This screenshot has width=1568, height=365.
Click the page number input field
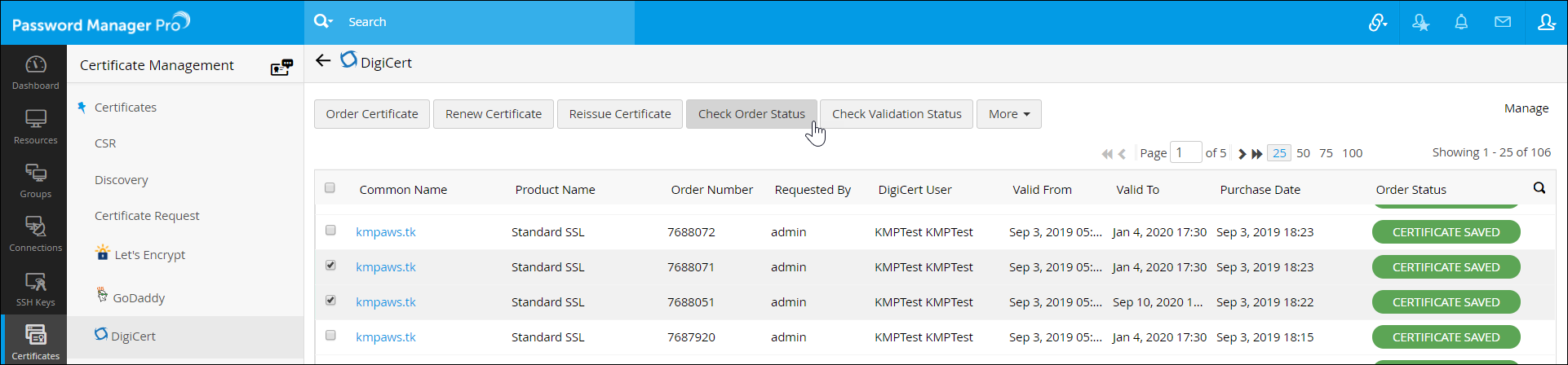point(1185,152)
